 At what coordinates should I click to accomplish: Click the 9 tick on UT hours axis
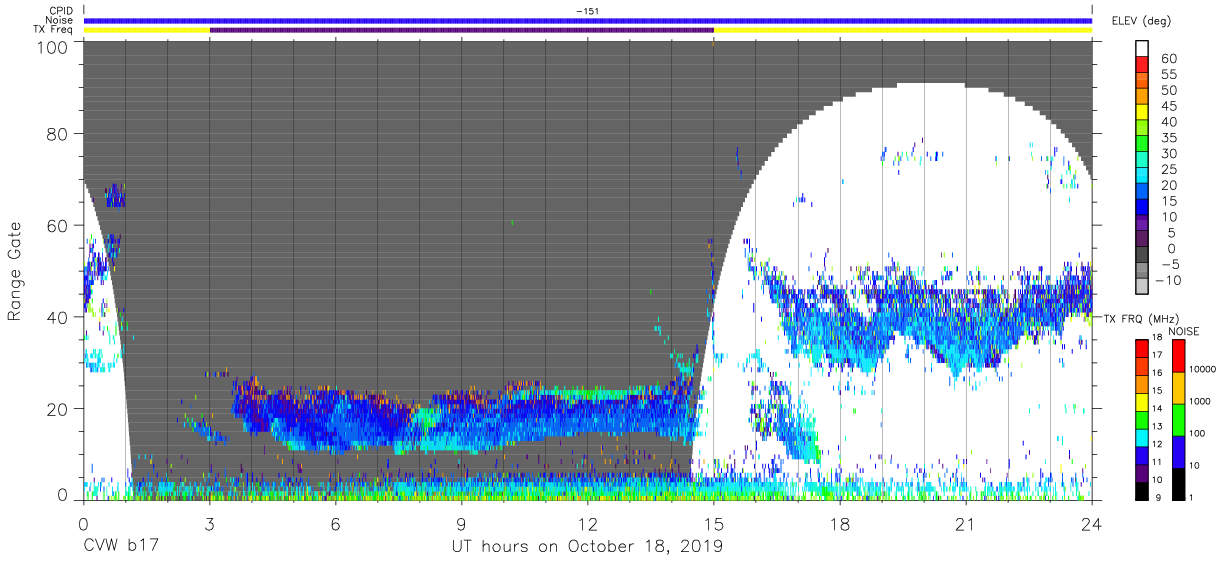point(462,523)
